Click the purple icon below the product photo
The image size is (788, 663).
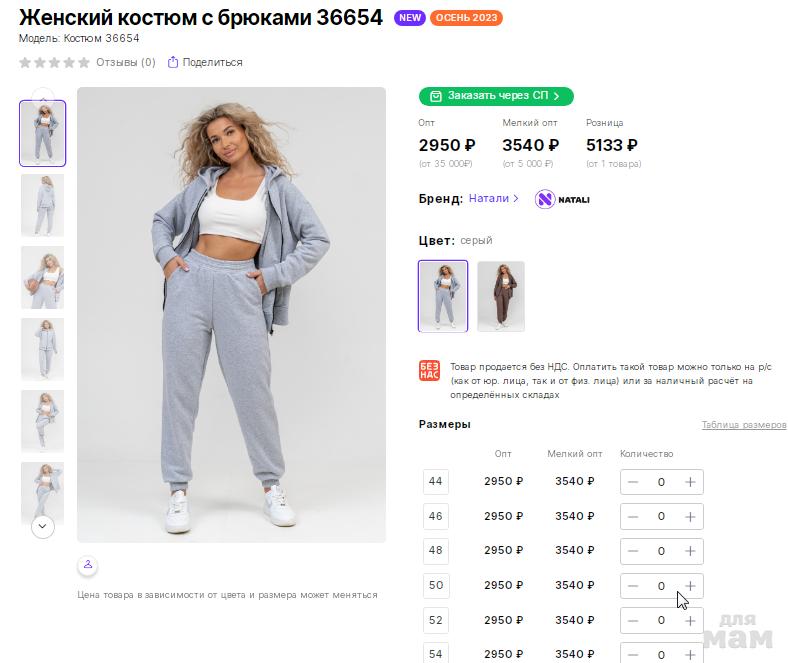[88, 566]
